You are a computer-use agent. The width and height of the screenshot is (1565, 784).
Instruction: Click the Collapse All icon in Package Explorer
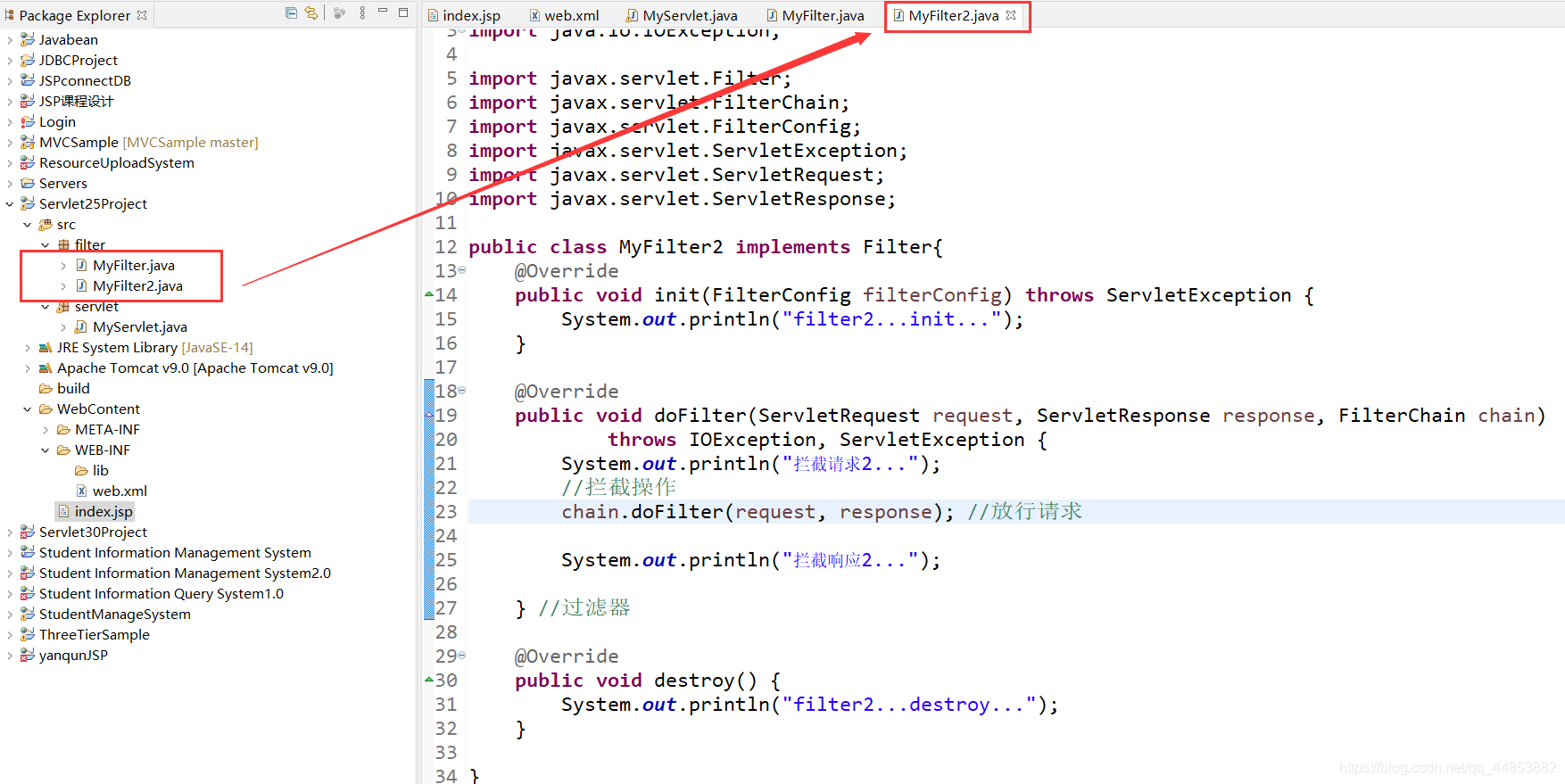point(291,12)
